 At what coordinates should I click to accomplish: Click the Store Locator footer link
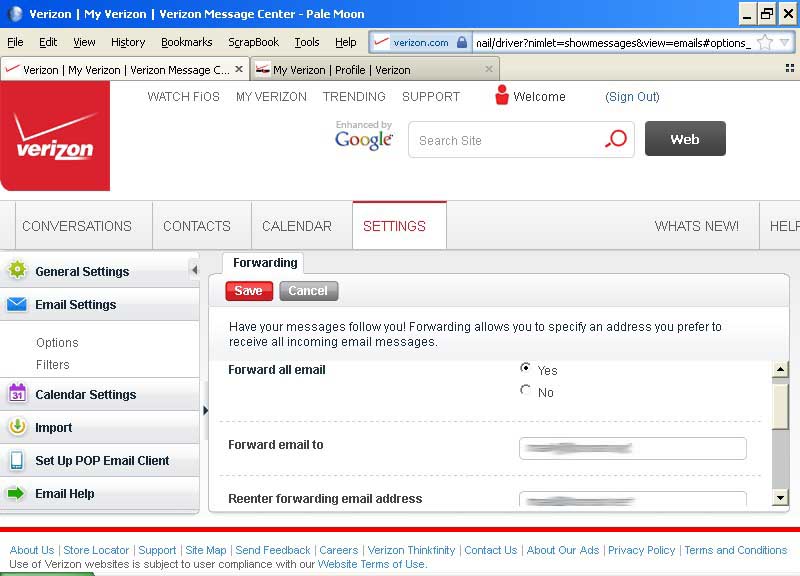96,550
